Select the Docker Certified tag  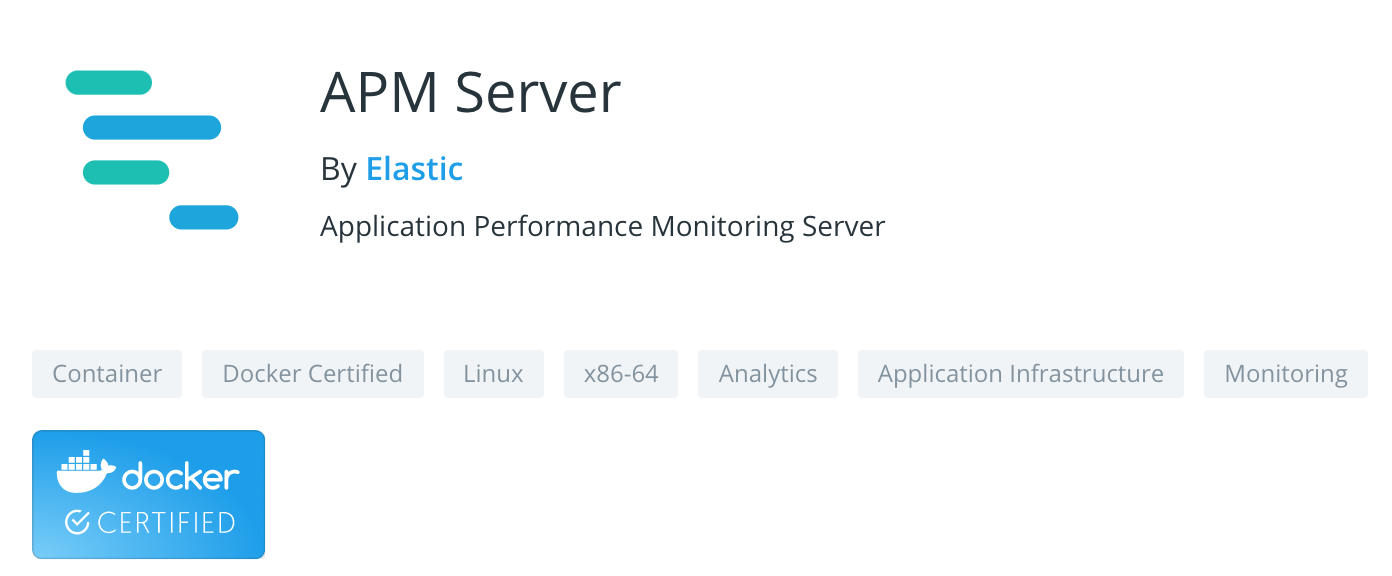[x=312, y=373]
